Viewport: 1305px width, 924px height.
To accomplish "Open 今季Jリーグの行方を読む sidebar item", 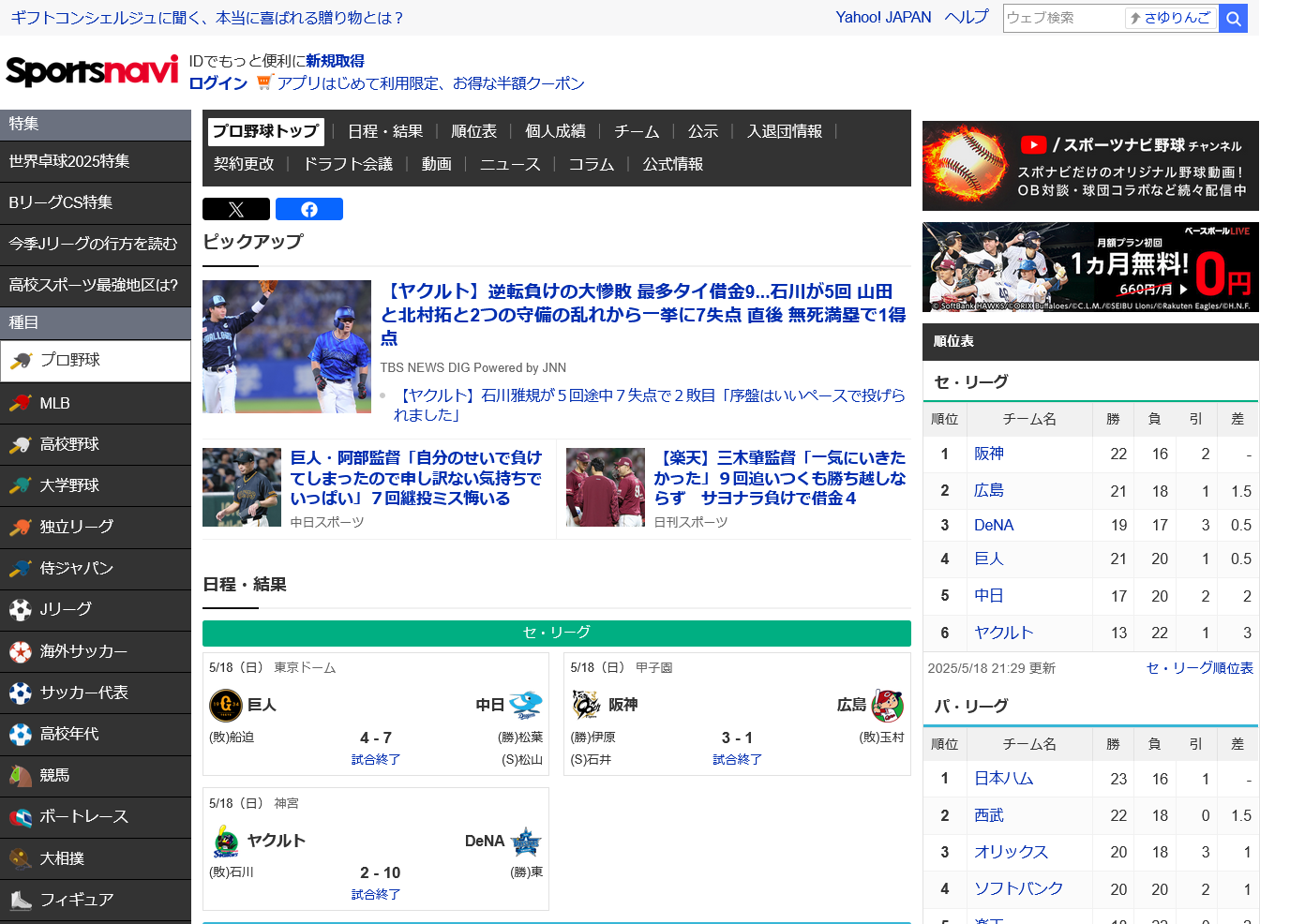I will pos(96,244).
